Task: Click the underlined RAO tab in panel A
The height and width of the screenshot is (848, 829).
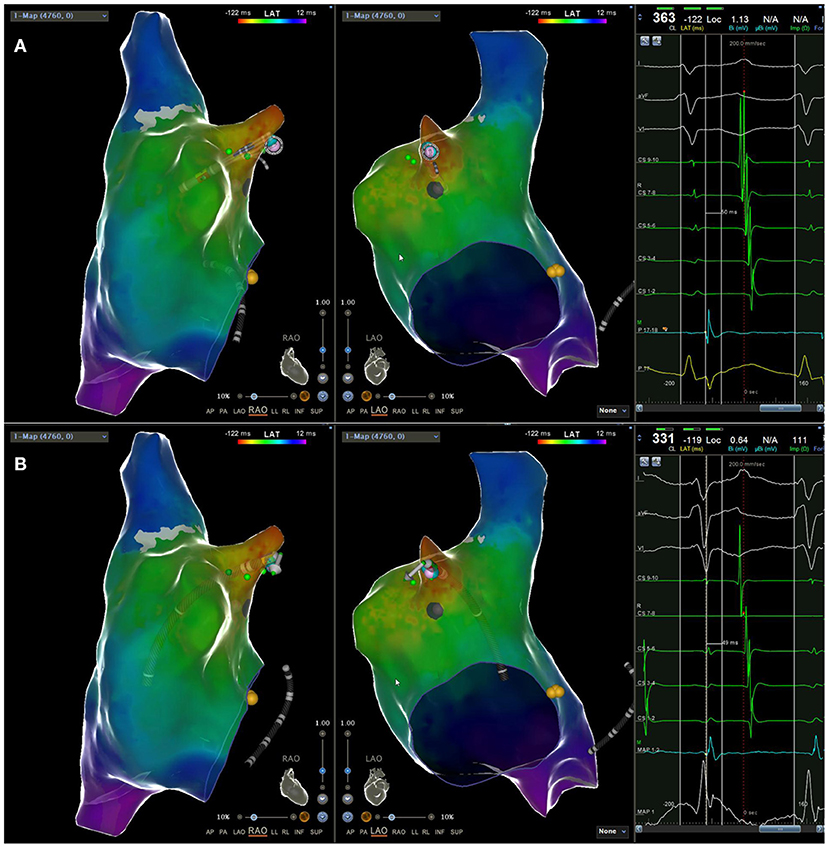Action: pyautogui.click(x=258, y=410)
